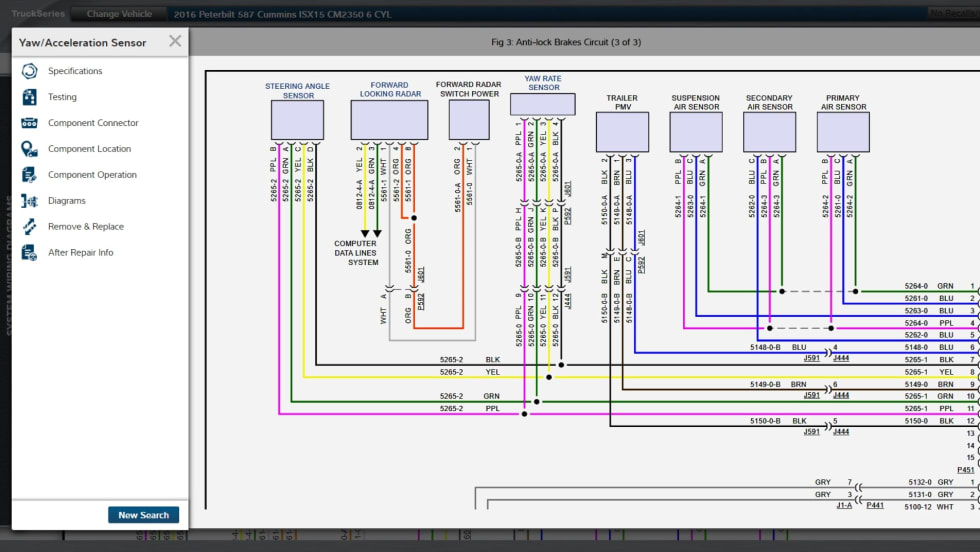Click the Testing icon
Viewport: 980px width, 552px height.
click(x=29, y=97)
